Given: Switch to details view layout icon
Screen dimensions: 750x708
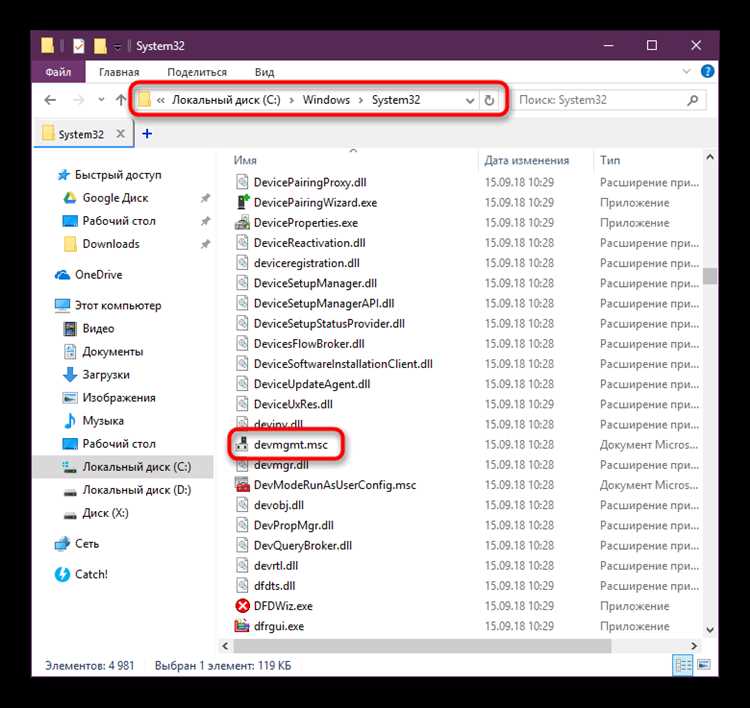Looking at the screenshot, I should pos(683,665).
